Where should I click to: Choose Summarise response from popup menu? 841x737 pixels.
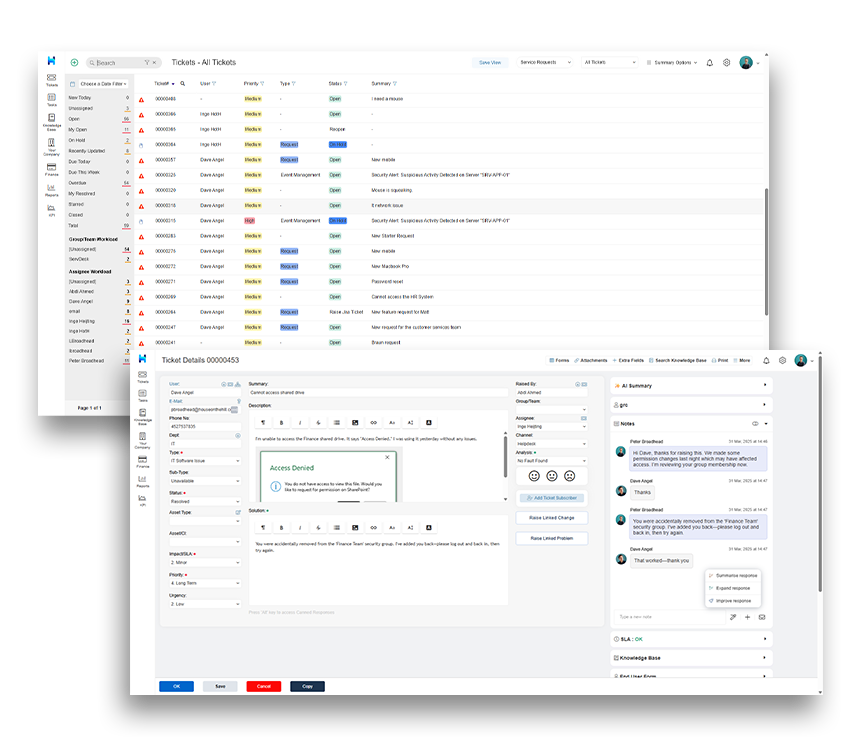(733, 576)
